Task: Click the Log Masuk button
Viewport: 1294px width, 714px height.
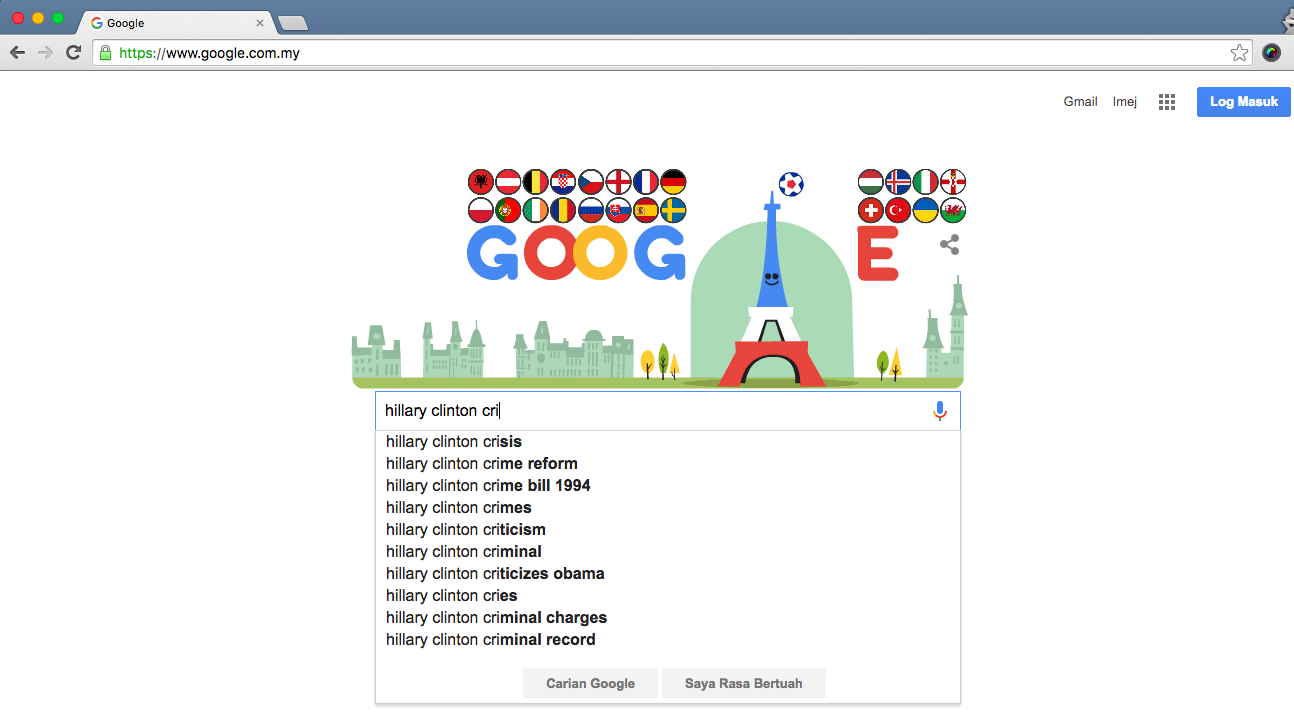Action: pyautogui.click(x=1243, y=102)
